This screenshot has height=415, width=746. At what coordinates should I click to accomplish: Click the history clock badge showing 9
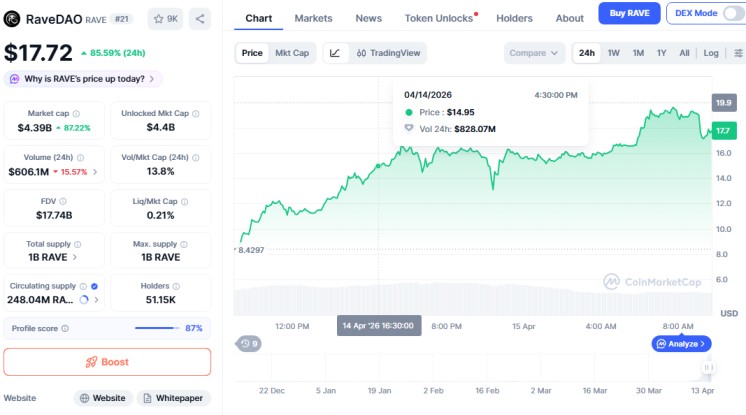click(x=248, y=344)
